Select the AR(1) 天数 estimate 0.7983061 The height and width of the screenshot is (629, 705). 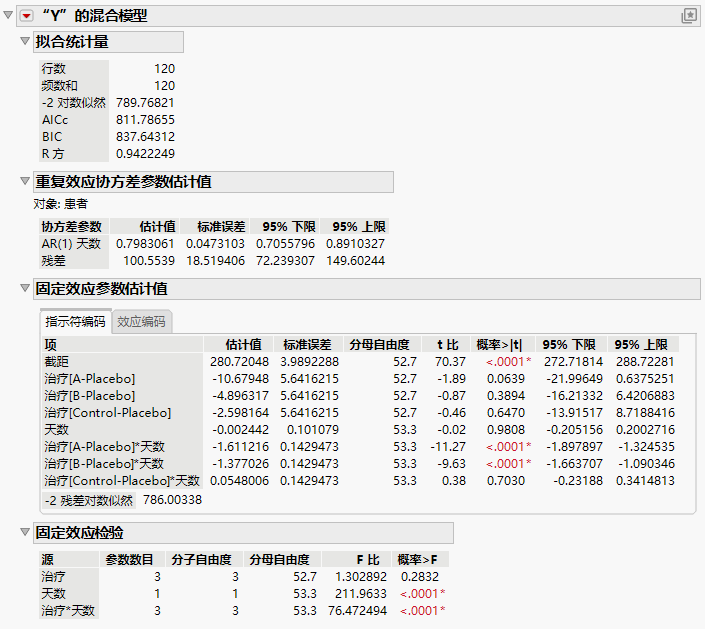click(145, 244)
